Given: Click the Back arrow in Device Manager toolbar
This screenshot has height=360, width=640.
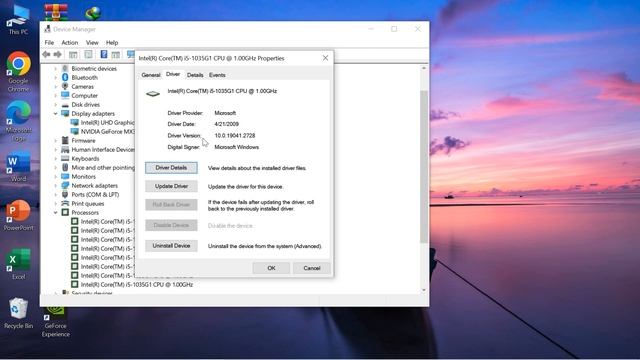Looking at the screenshot, I should [46, 54].
